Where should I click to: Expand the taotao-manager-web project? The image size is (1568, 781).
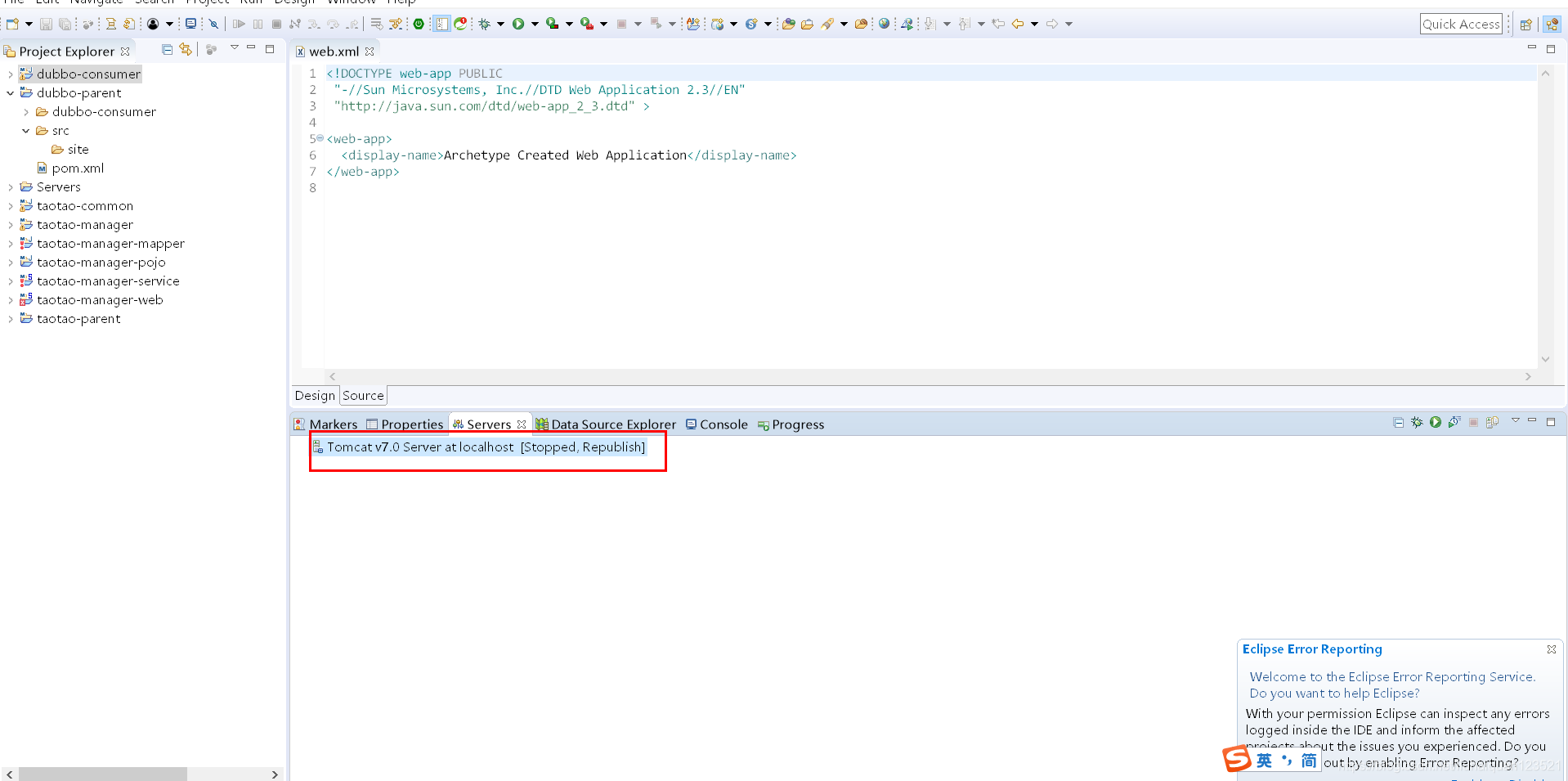point(10,299)
